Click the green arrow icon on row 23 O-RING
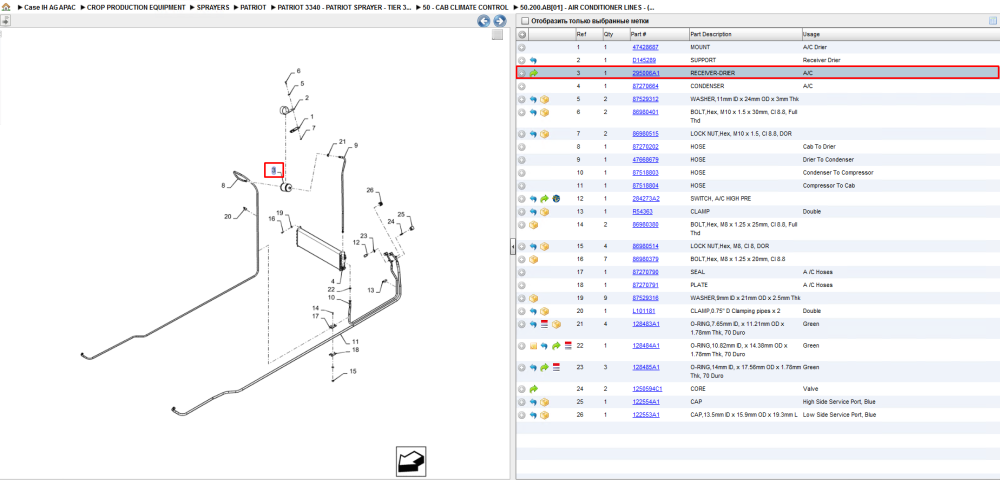The height and width of the screenshot is (480, 1000). click(x=545, y=368)
